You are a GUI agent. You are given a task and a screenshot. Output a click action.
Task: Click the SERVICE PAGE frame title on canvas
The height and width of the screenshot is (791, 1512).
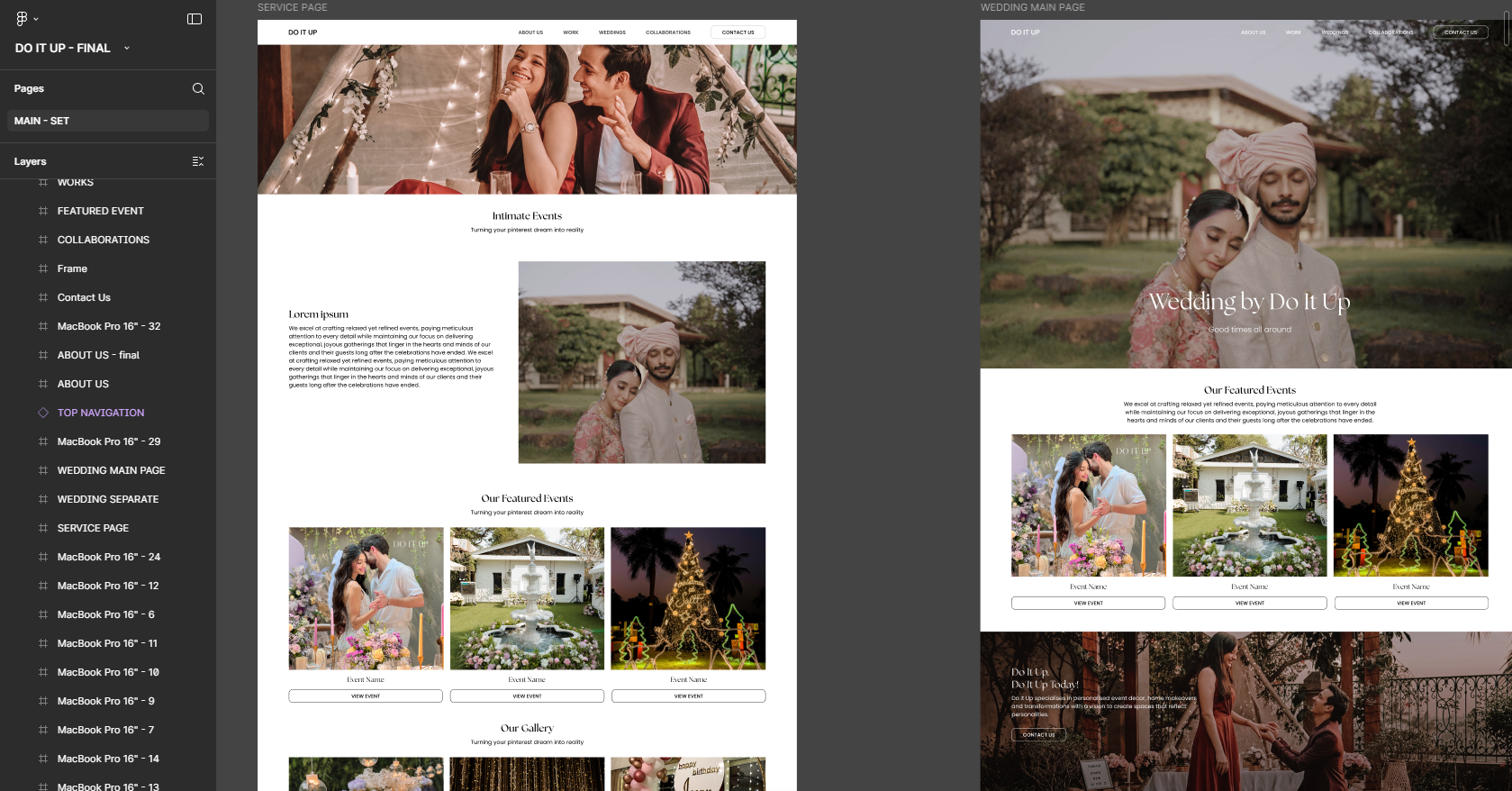coord(293,7)
